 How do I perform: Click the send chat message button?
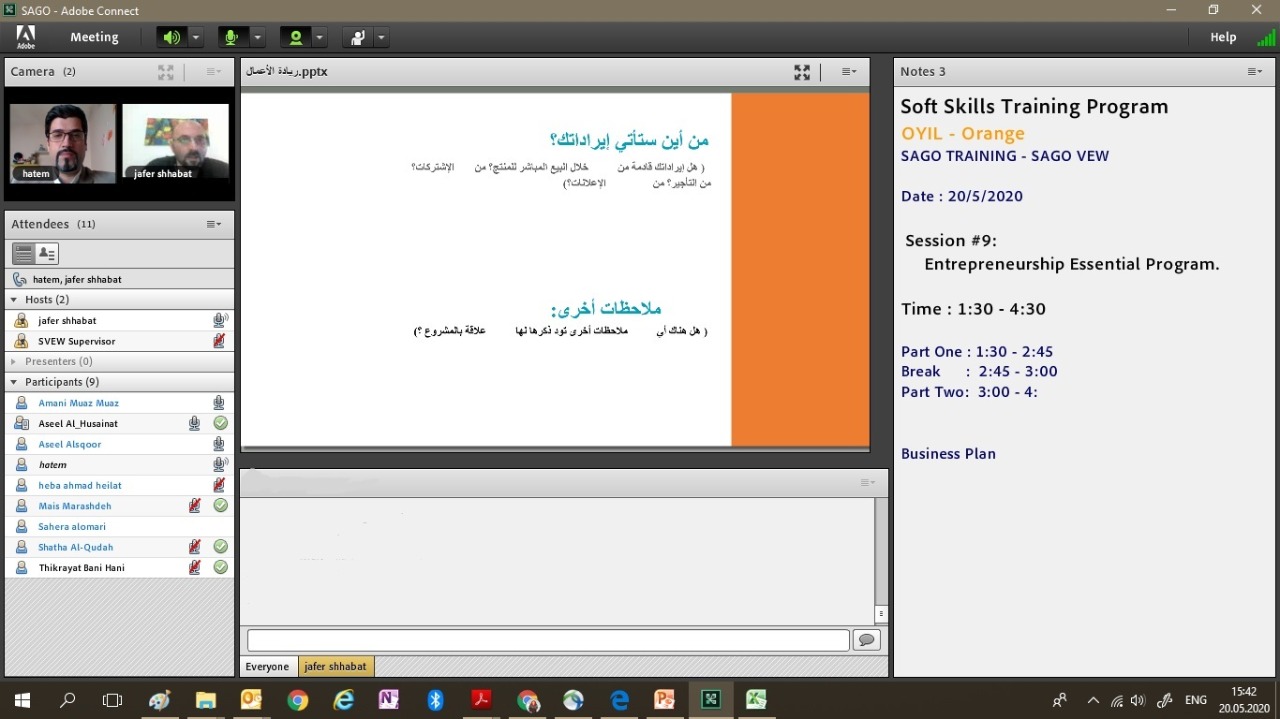866,640
